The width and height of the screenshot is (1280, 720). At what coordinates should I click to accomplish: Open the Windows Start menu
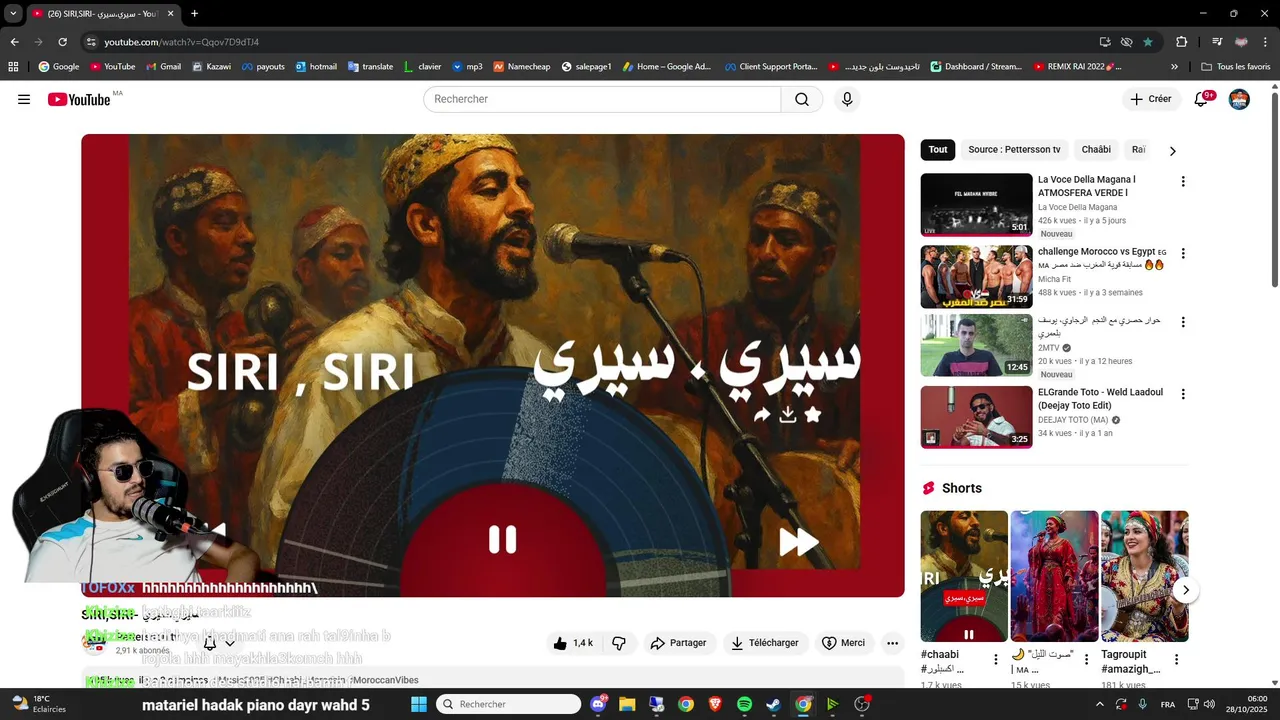coord(419,704)
